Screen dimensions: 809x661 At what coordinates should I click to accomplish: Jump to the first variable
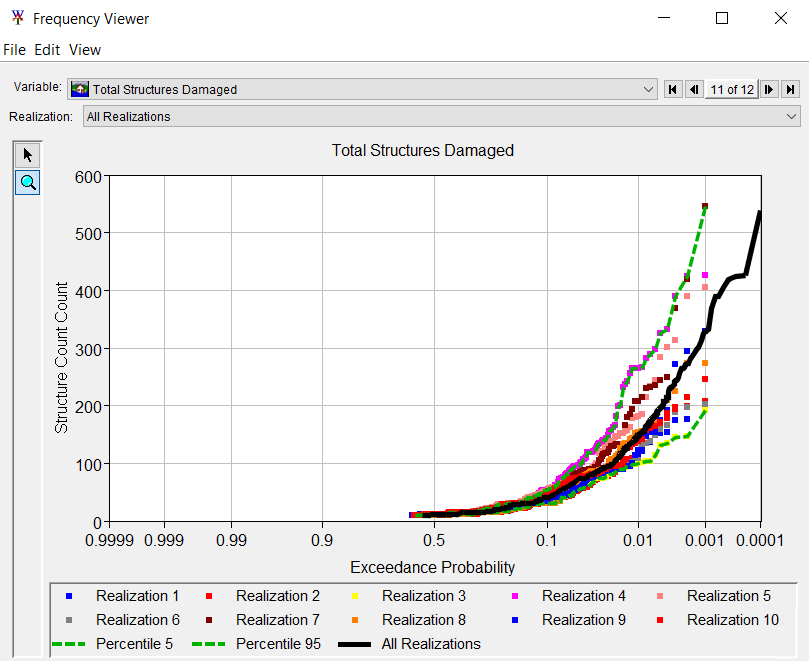point(674,89)
